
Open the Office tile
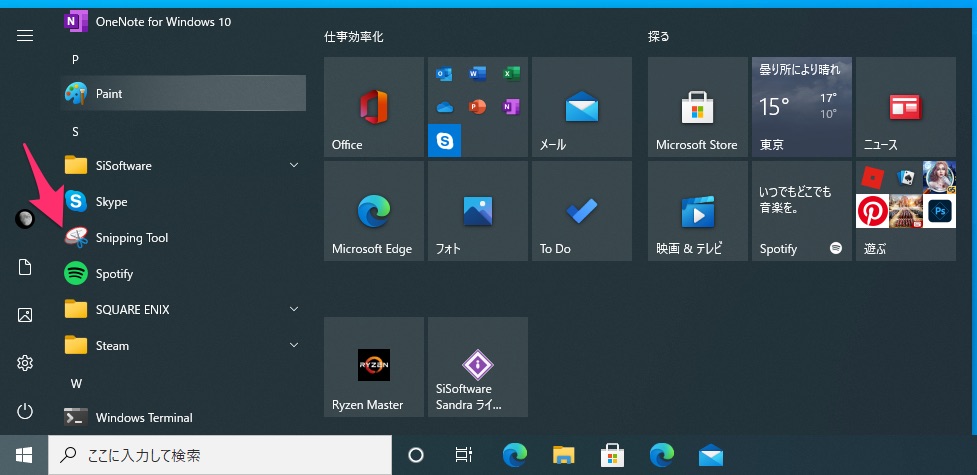coord(374,107)
